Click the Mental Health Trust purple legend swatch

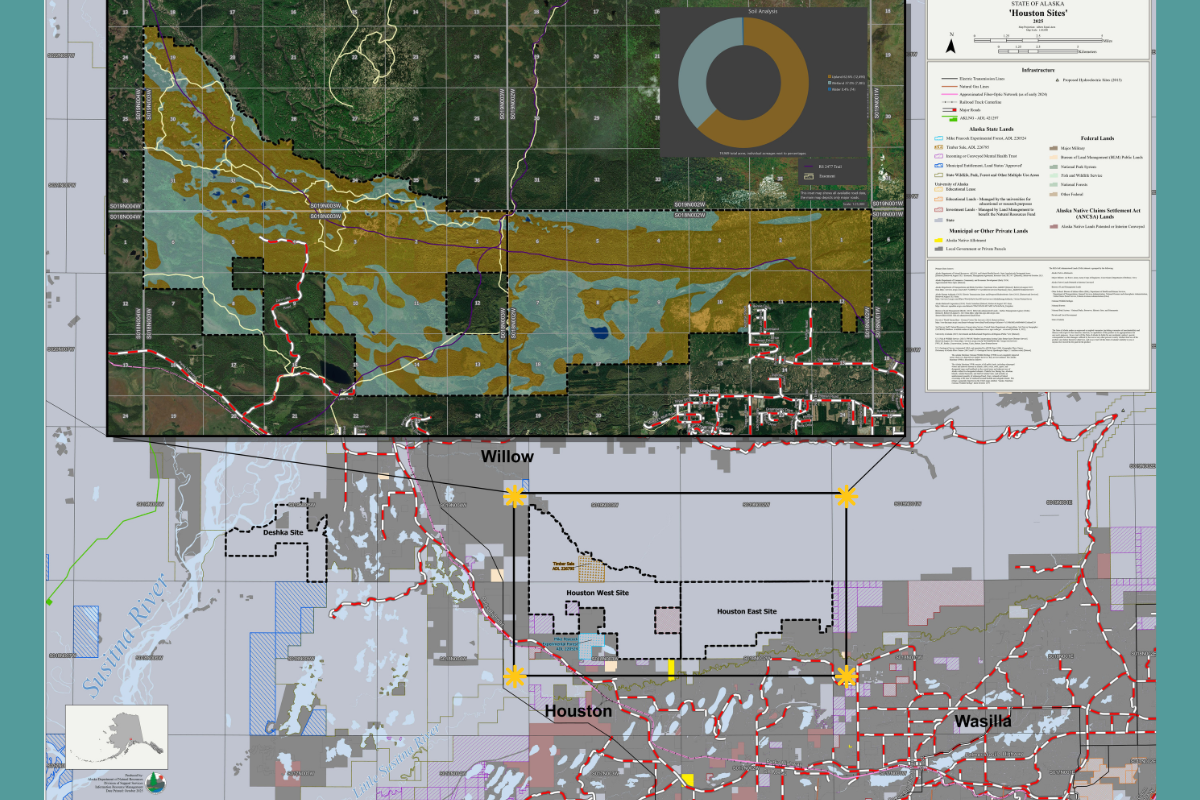click(x=939, y=156)
